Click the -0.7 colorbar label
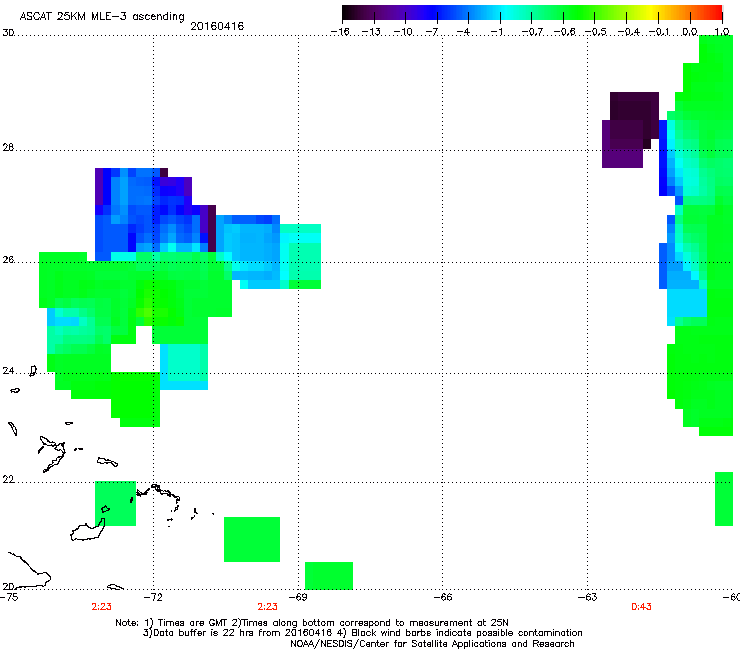This screenshot has width=740, height=650. 532,32
